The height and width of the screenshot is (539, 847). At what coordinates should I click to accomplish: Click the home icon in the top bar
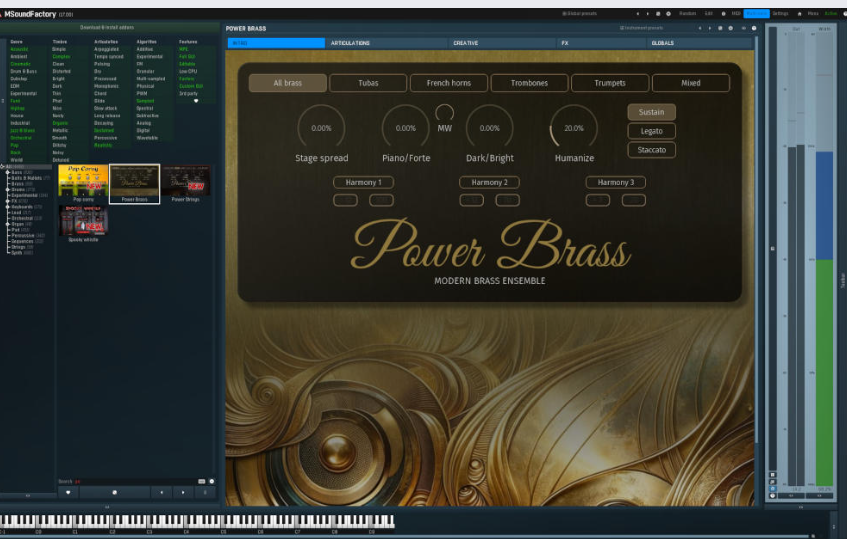coord(799,14)
